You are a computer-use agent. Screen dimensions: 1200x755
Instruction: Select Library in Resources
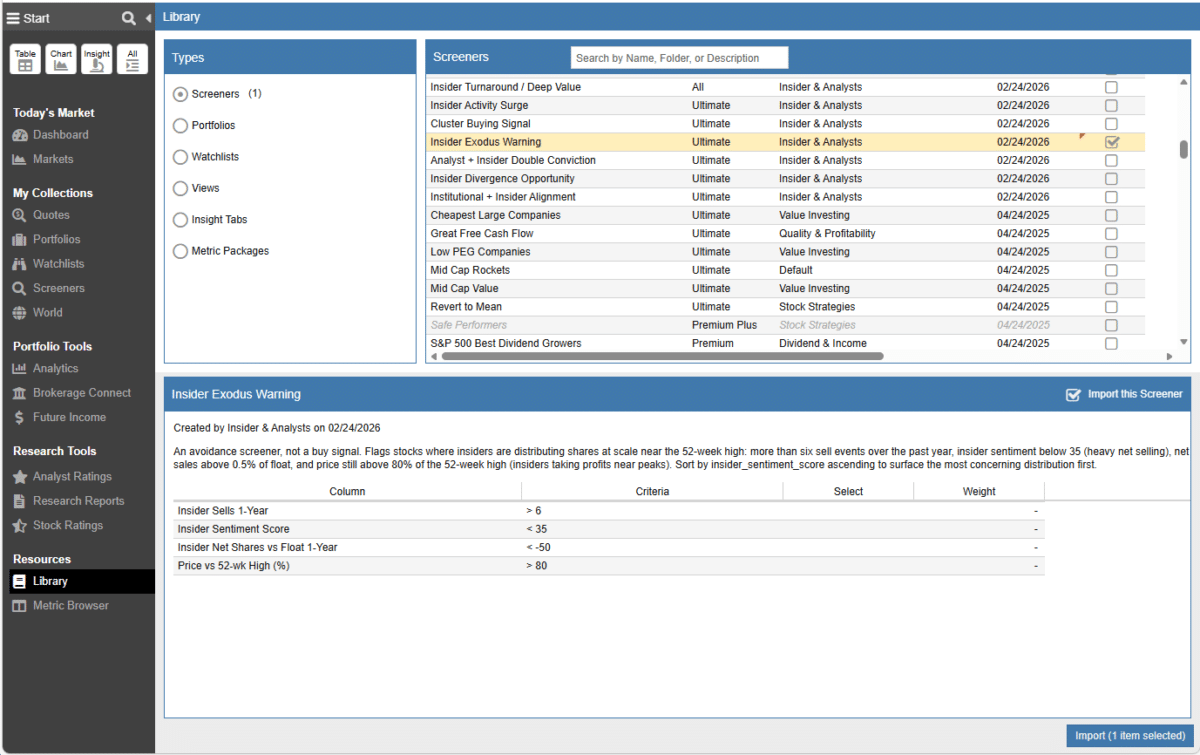click(x=78, y=581)
